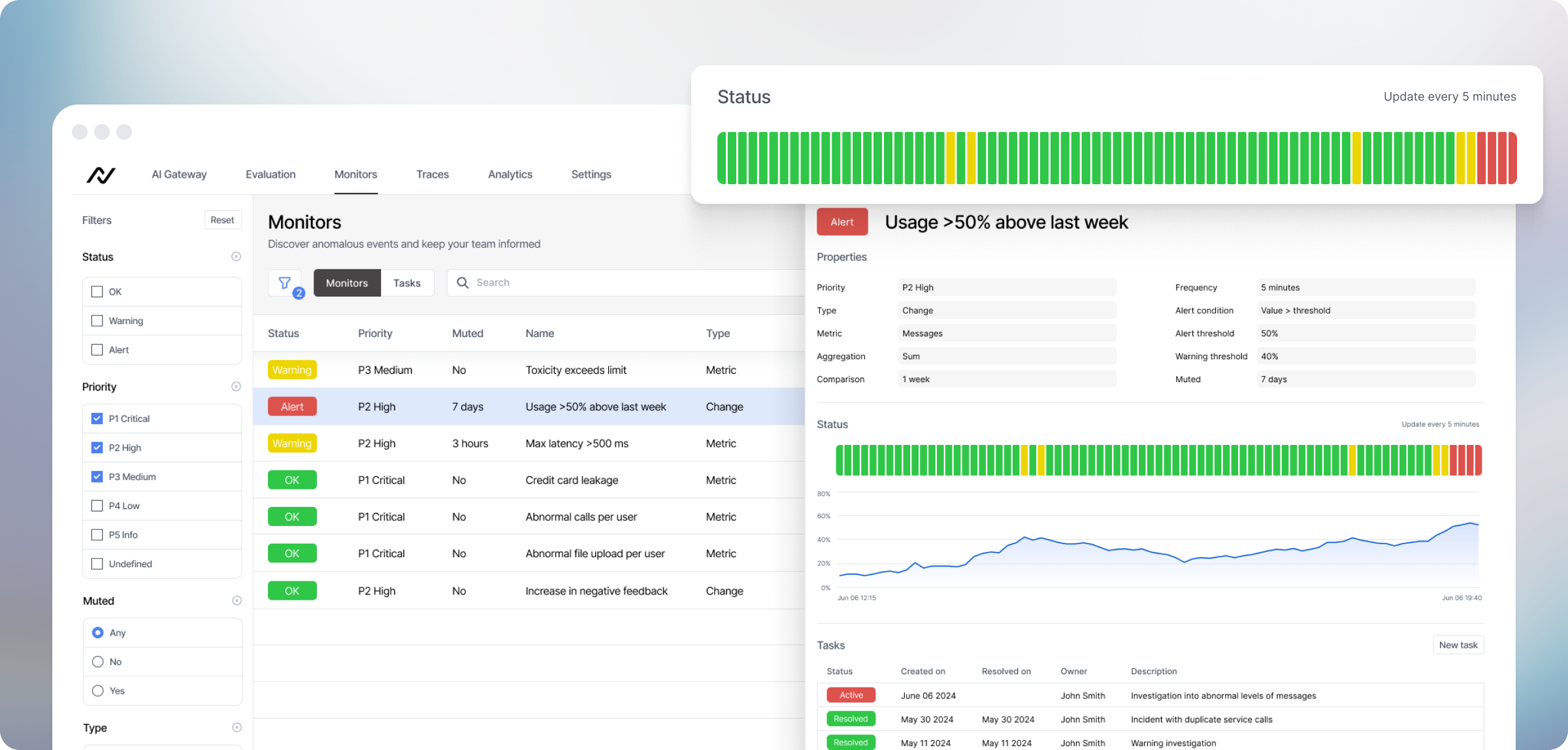Open the Max latency >500 ms monitor

point(529,443)
